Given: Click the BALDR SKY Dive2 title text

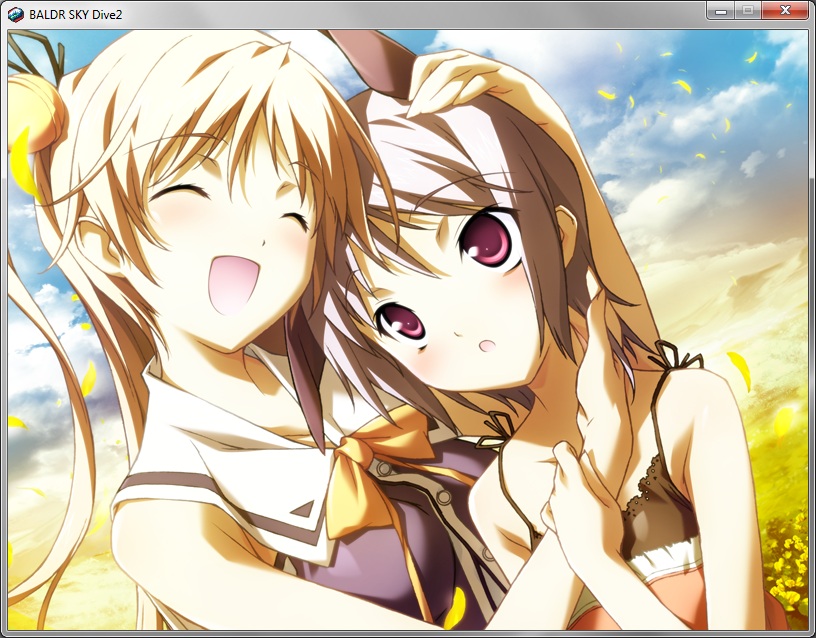Looking at the screenshot, I should pos(75,15).
